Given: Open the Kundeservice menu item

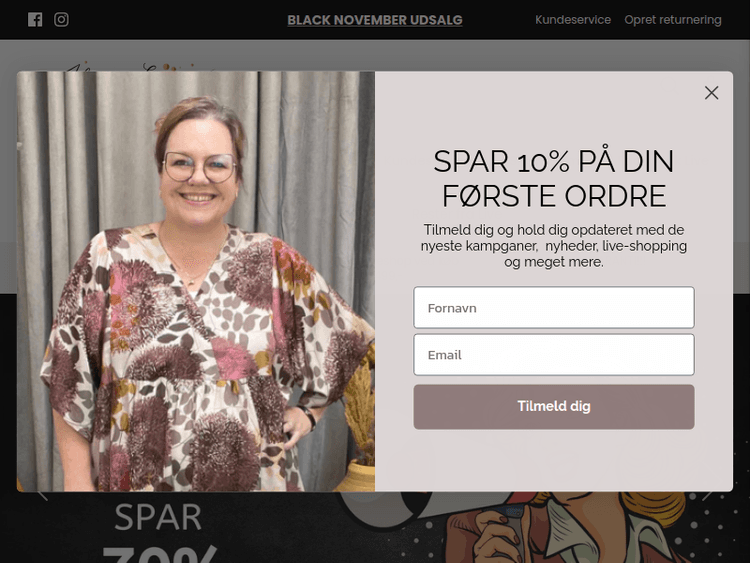Looking at the screenshot, I should (573, 20).
